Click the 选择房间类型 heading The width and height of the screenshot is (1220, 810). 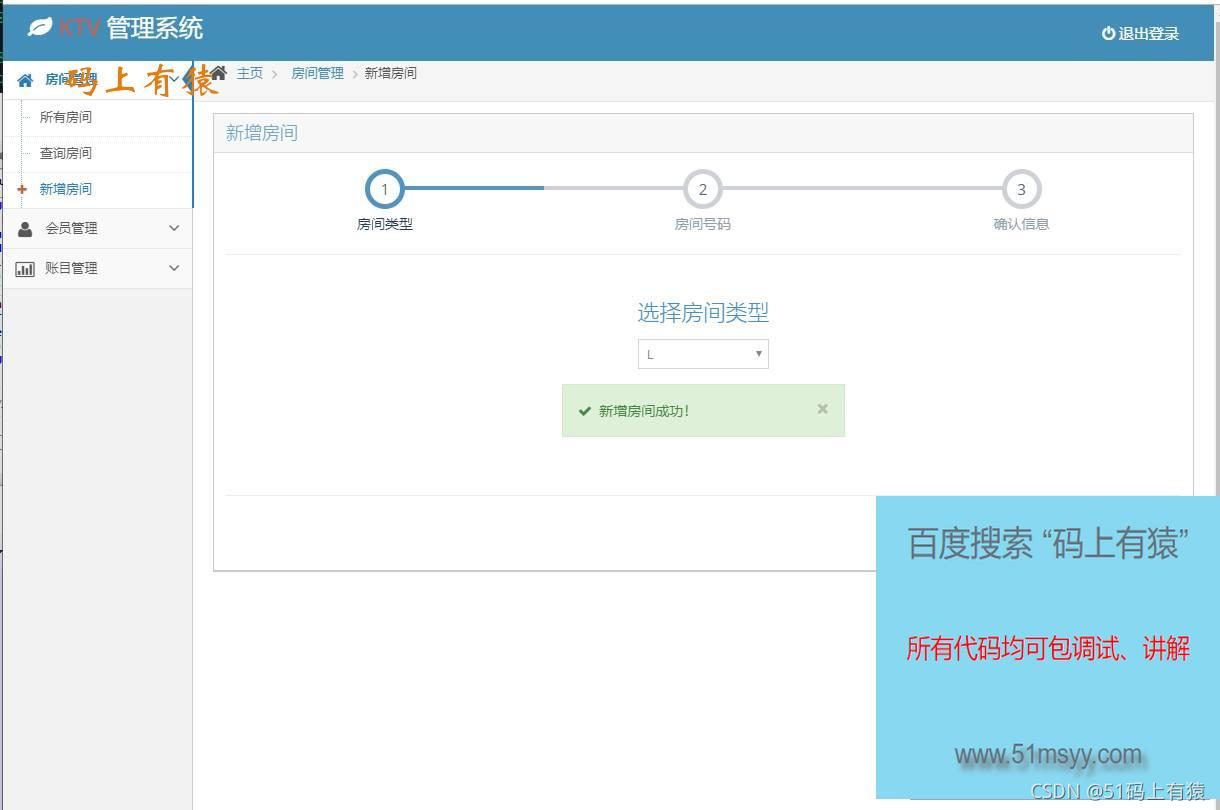pyautogui.click(x=703, y=313)
